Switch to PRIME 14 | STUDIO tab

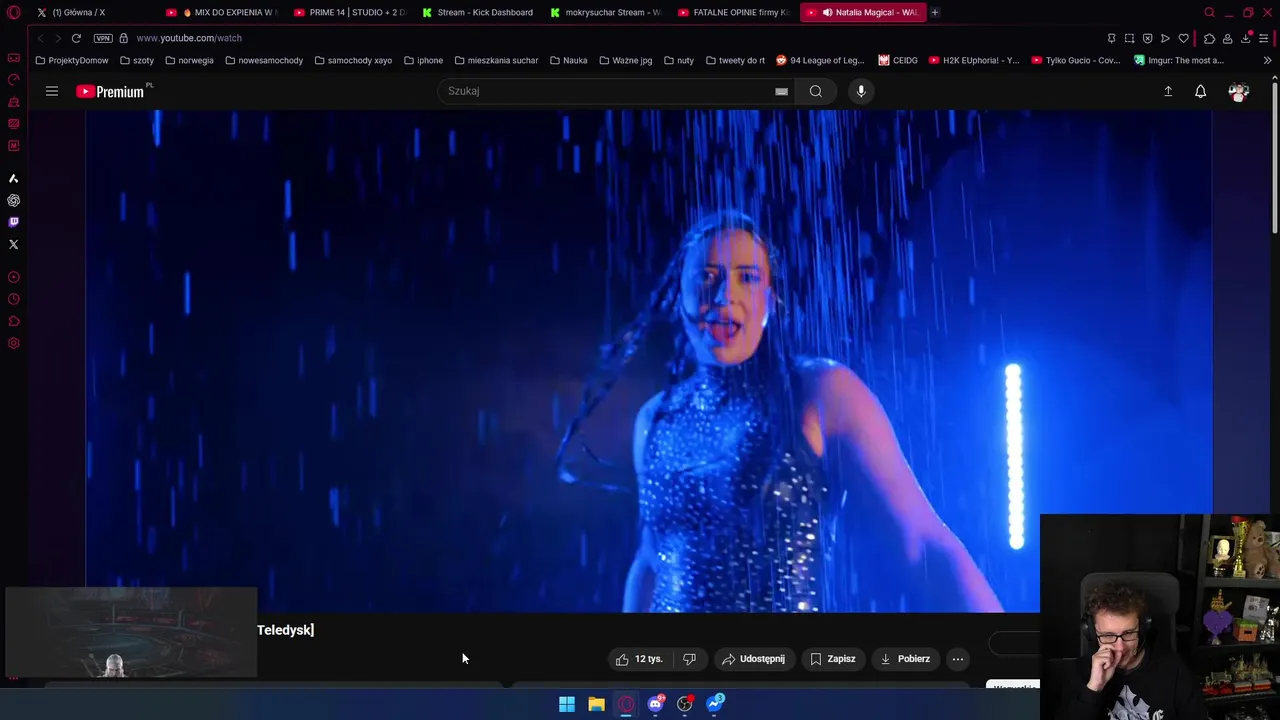click(349, 12)
